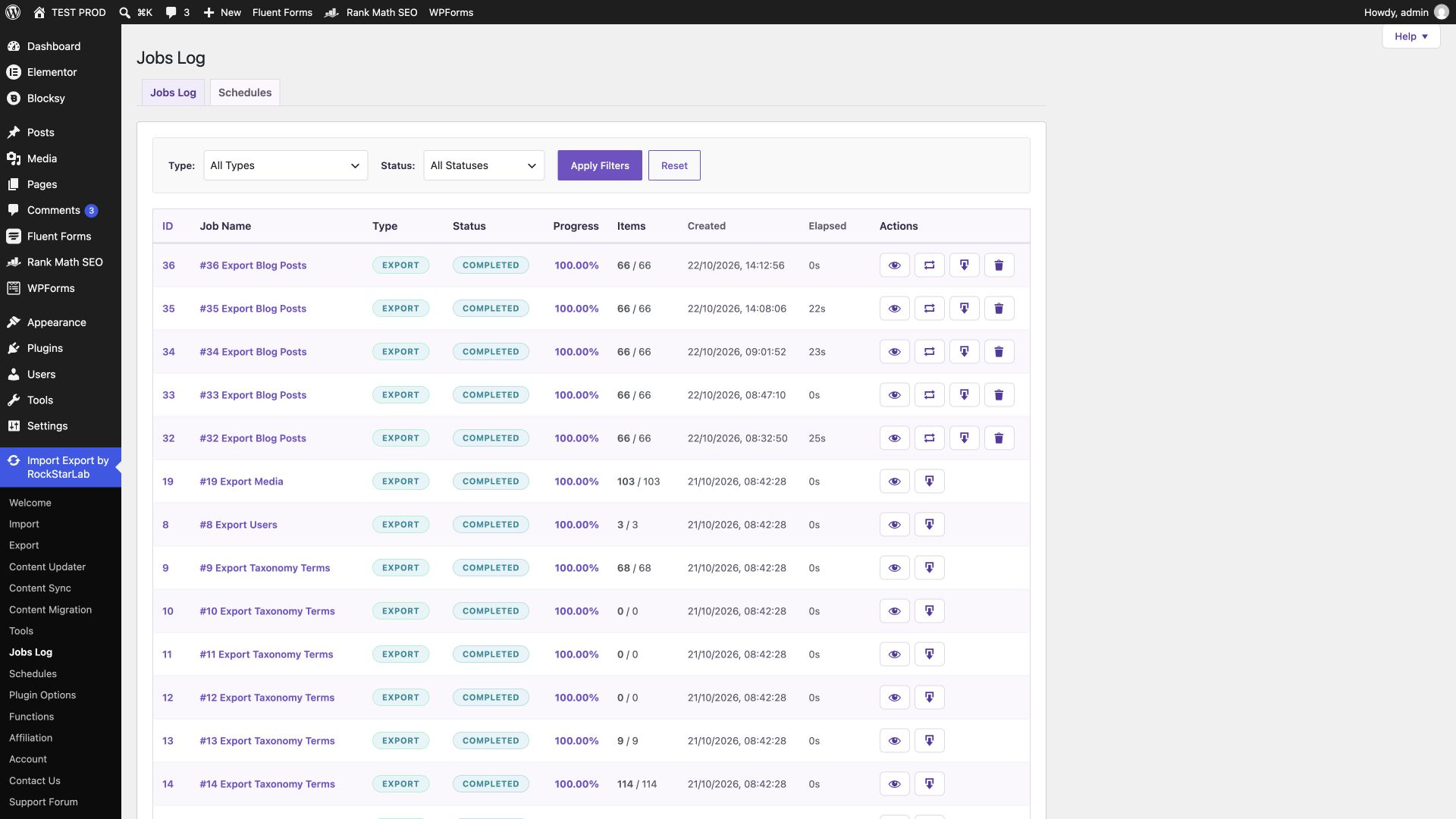Re-run job #32 Export Blog Posts
This screenshot has height=819, width=1456.
[929, 438]
